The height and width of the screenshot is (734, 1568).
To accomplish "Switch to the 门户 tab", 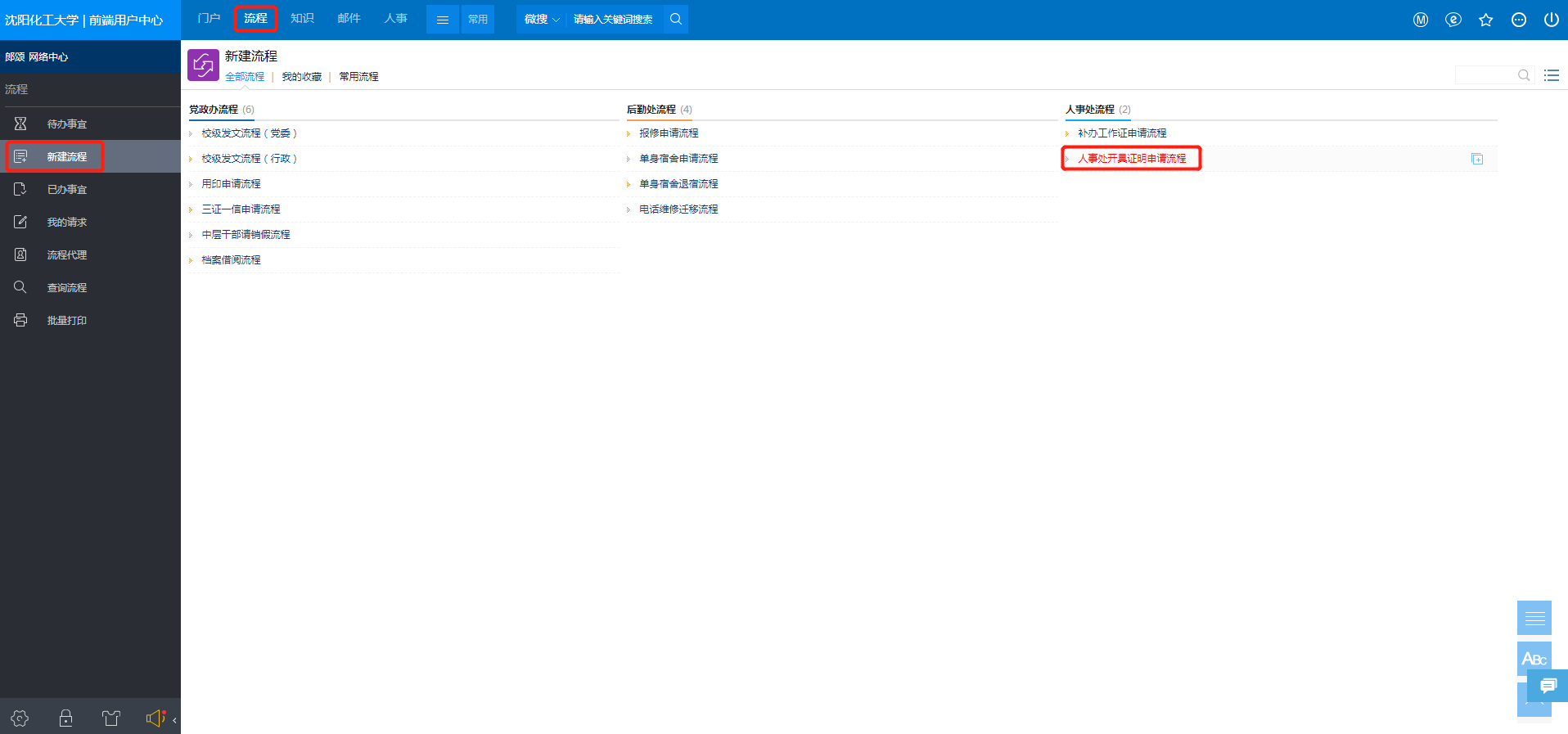I will coord(210,18).
